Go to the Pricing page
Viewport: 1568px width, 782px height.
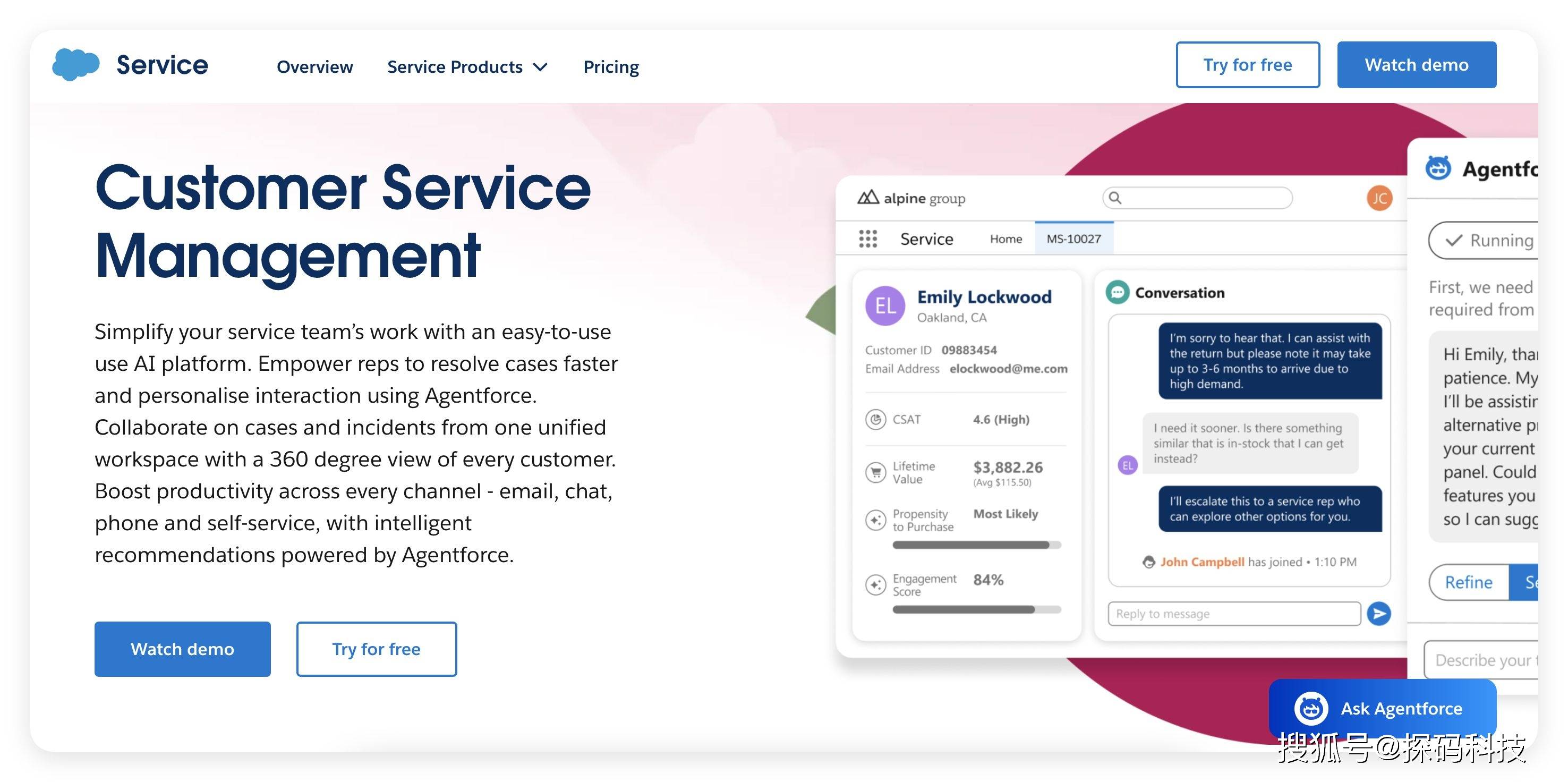(x=611, y=66)
